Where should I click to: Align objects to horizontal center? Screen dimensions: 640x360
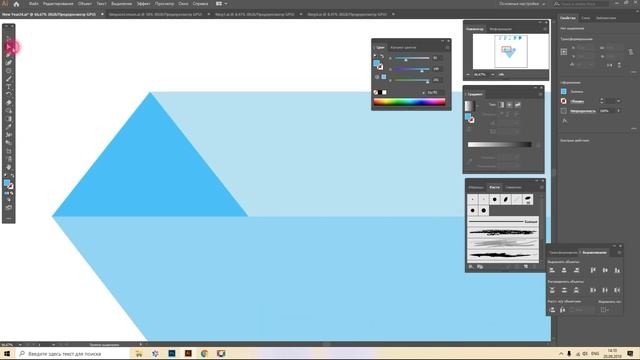(564, 270)
